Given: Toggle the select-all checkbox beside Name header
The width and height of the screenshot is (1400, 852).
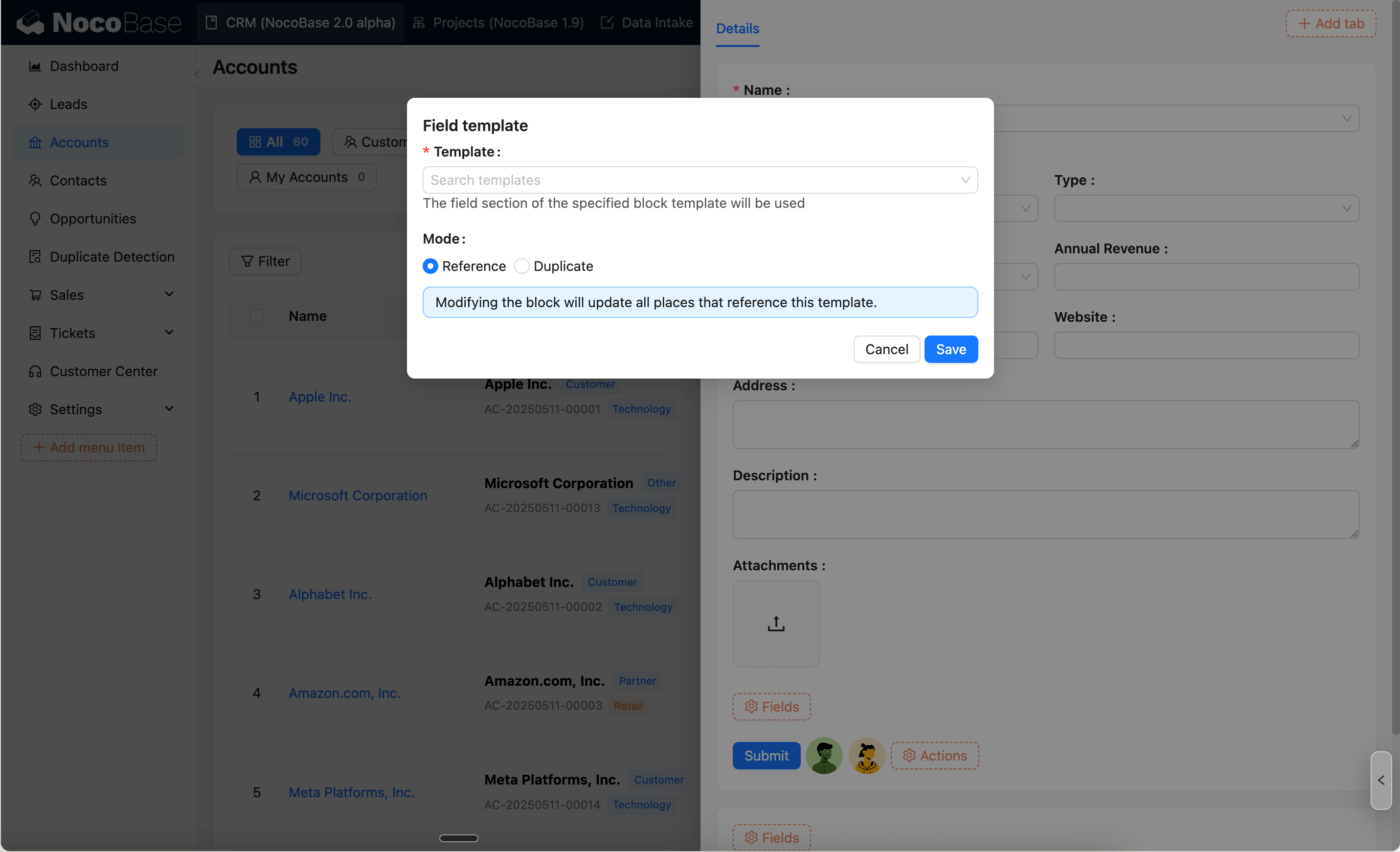Looking at the screenshot, I should (257, 316).
